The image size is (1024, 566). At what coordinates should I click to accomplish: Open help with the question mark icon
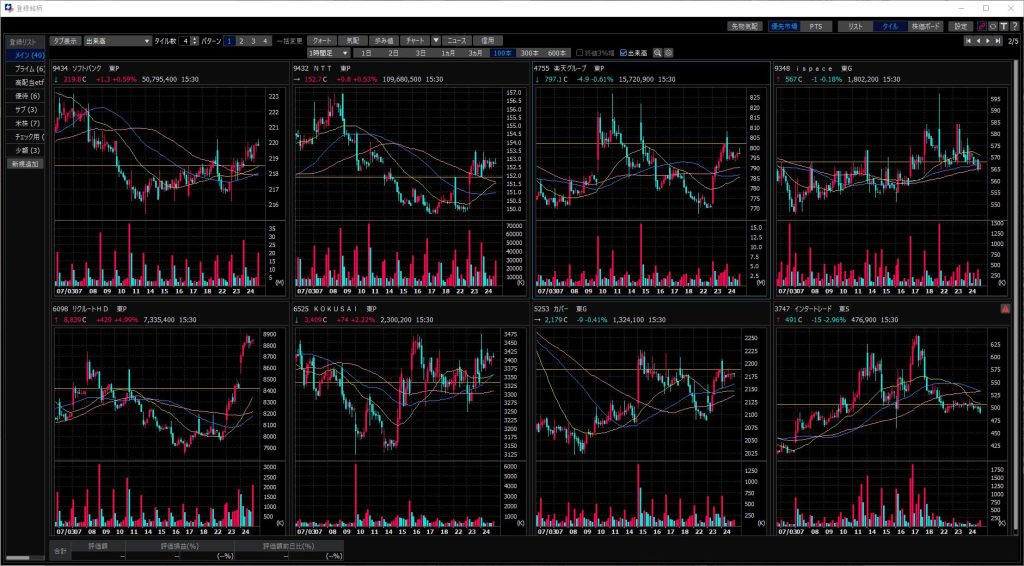[x=1014, y=26]
